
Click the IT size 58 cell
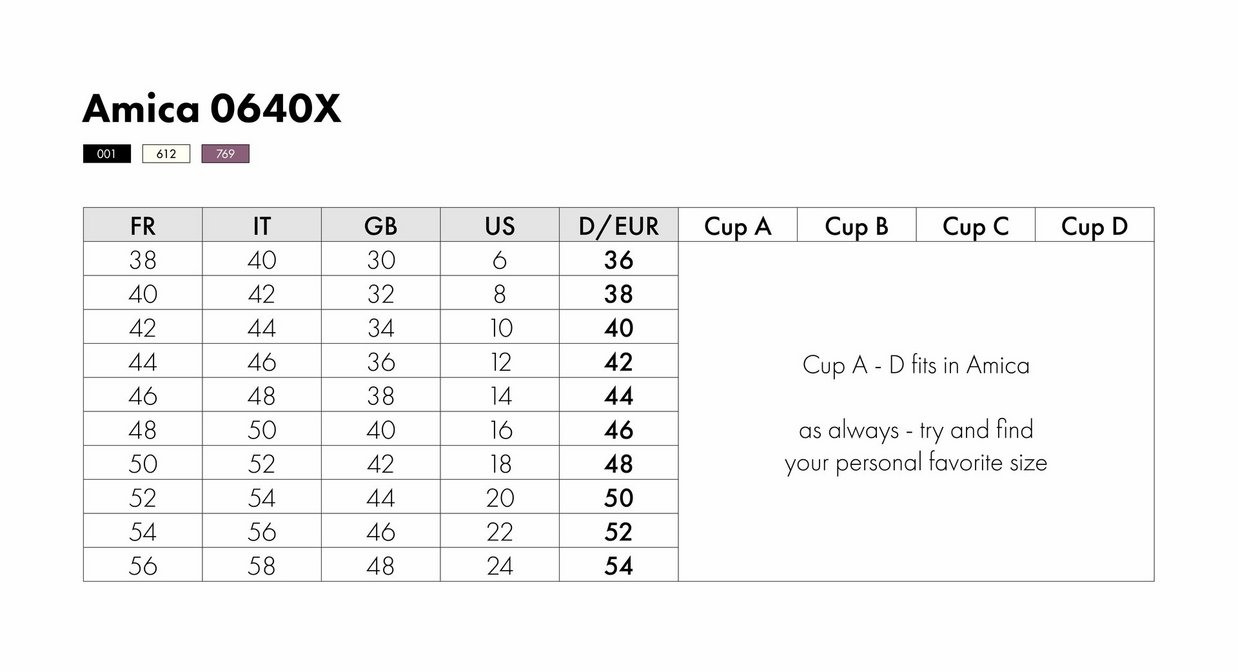[x=262, y=566]
